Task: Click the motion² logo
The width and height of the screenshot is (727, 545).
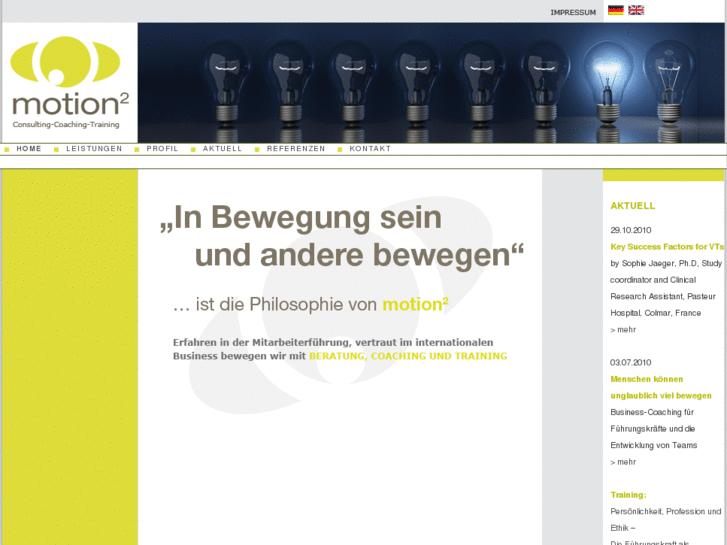Action: point(70,82)
